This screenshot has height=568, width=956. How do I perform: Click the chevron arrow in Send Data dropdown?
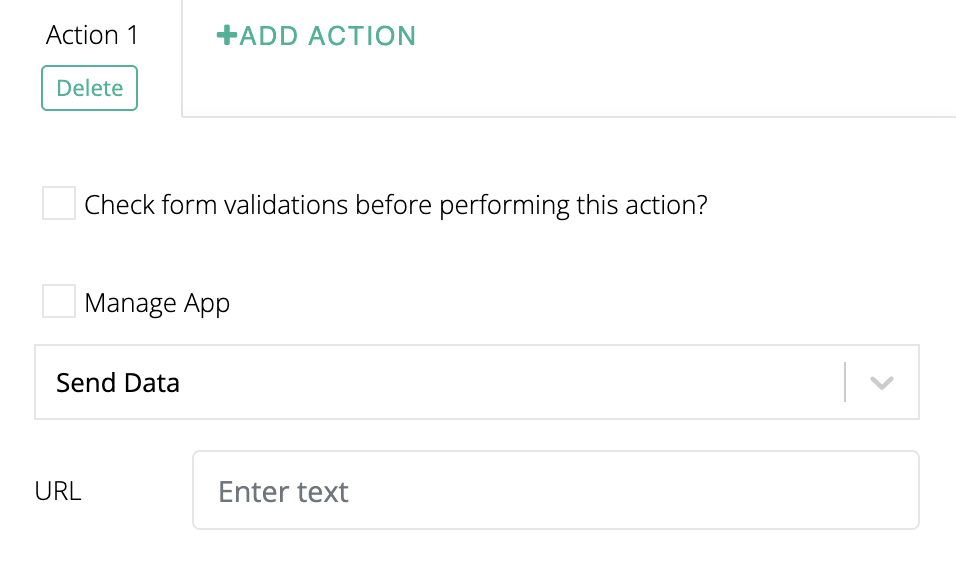[x=881, y=383]
